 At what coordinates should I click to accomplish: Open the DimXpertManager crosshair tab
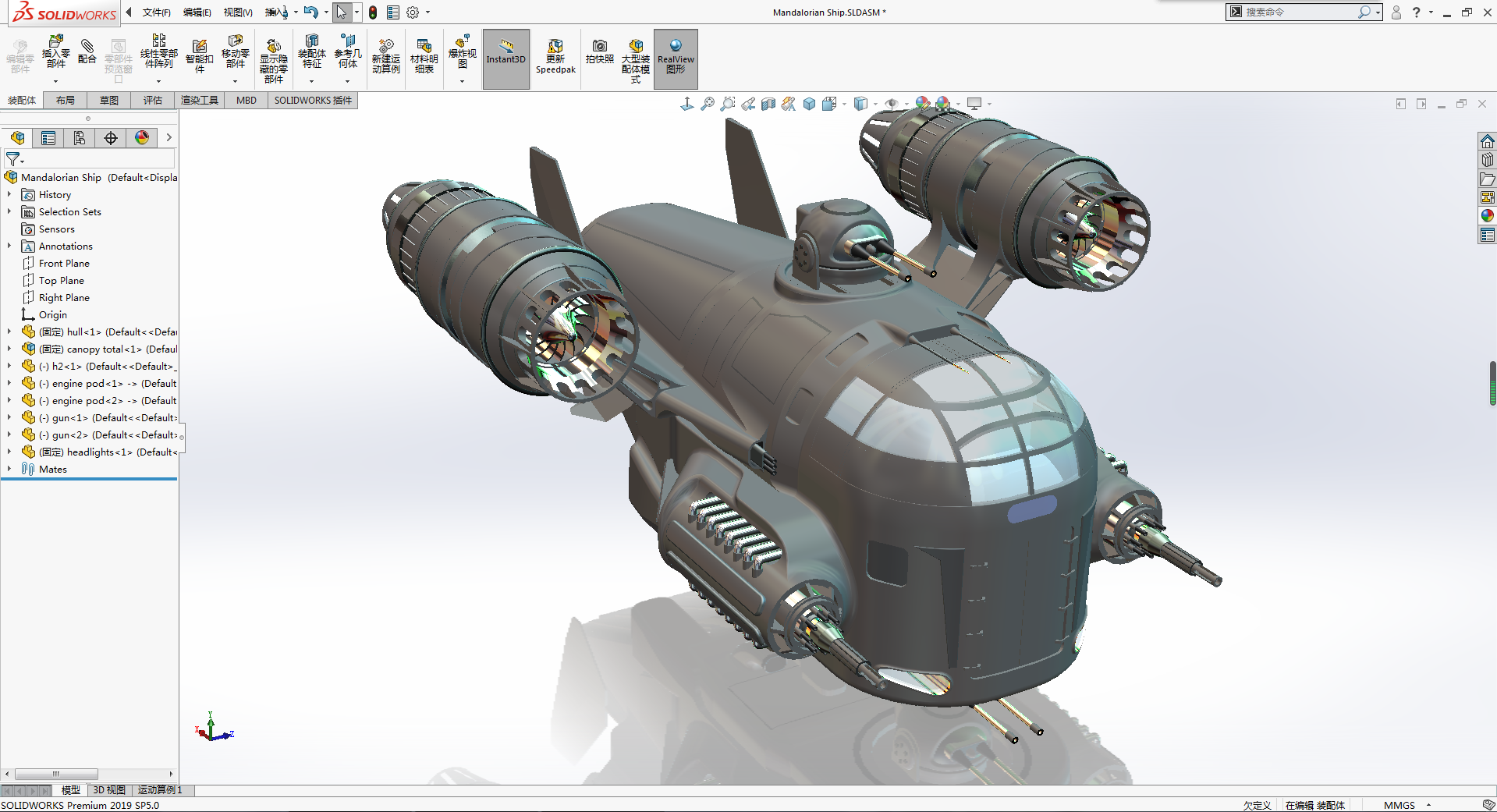pos(111,138)
